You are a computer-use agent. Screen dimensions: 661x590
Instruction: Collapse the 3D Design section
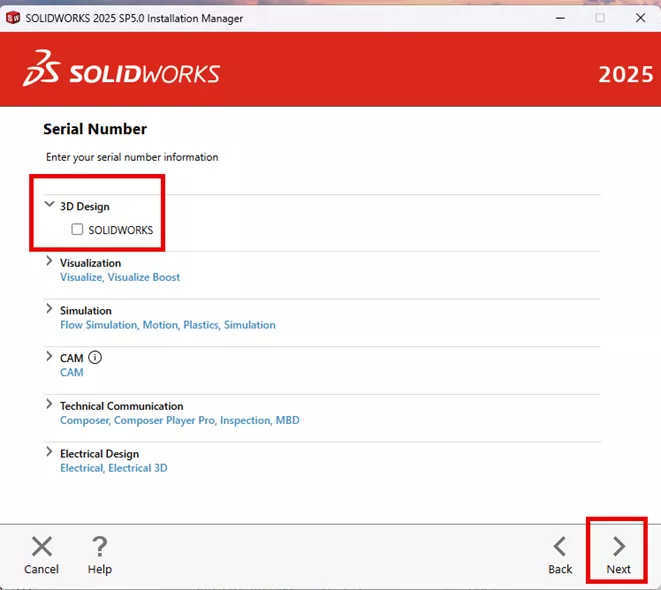[x=49, y=204]
